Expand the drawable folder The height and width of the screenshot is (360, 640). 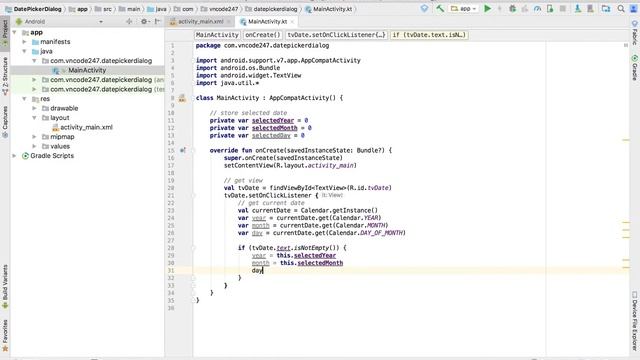(35, 108)
